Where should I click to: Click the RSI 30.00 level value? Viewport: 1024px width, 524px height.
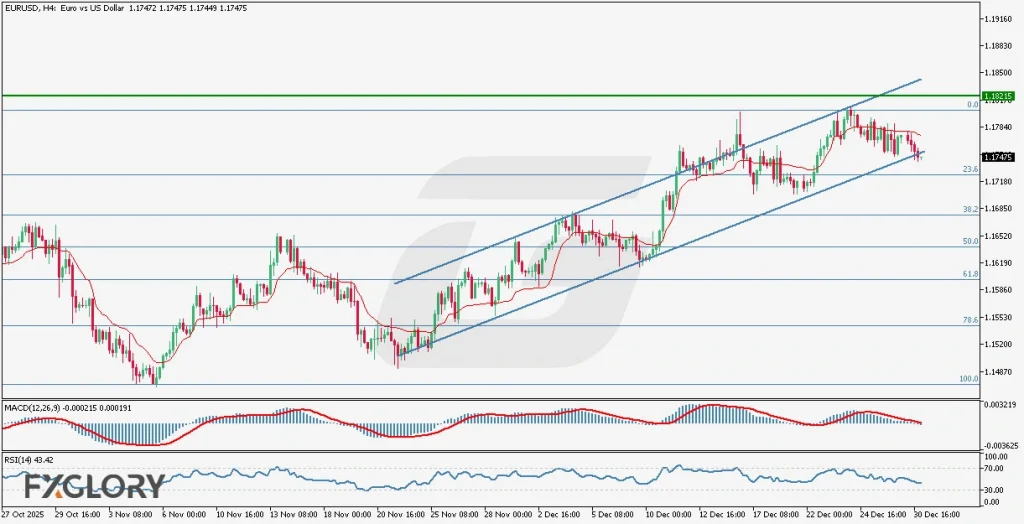tap(994, 489)
